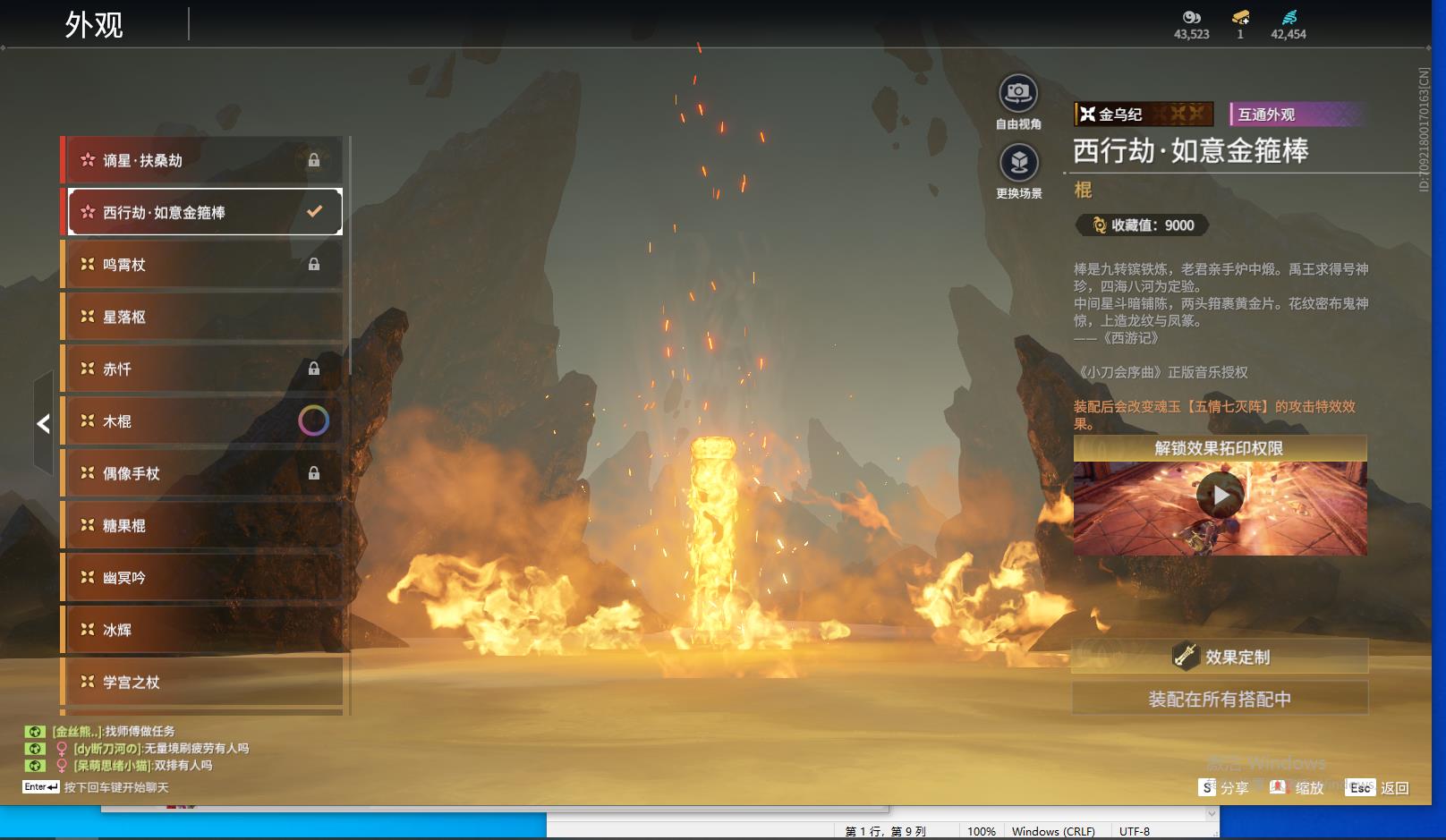Select the 滴星·扶桑劫 skin
Image resolution: width=1446 pixels, height=840 pixels.
point(202,160)
